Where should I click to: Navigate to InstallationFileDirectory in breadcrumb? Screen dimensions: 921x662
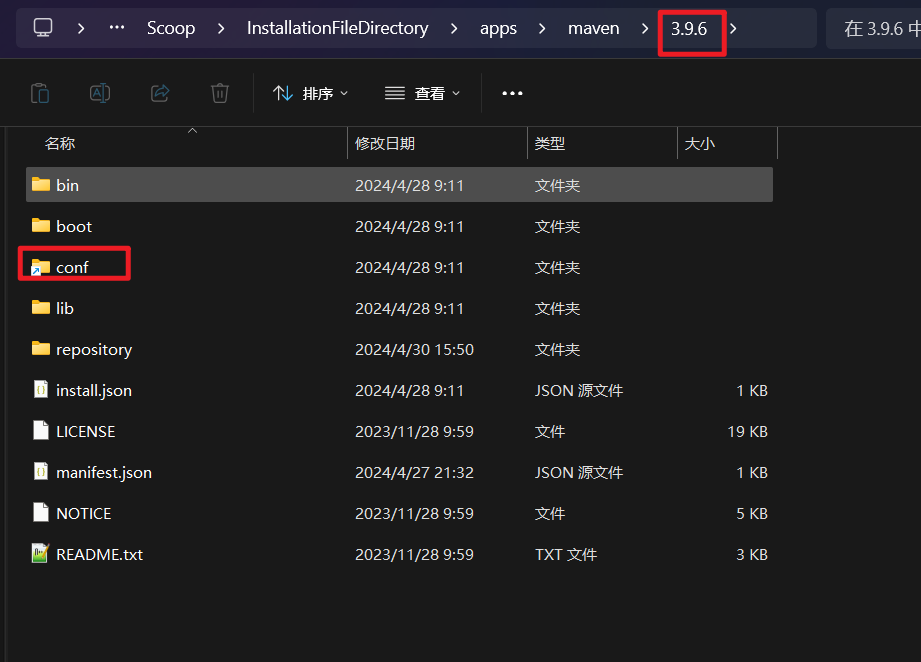click(x=338, y=28)
